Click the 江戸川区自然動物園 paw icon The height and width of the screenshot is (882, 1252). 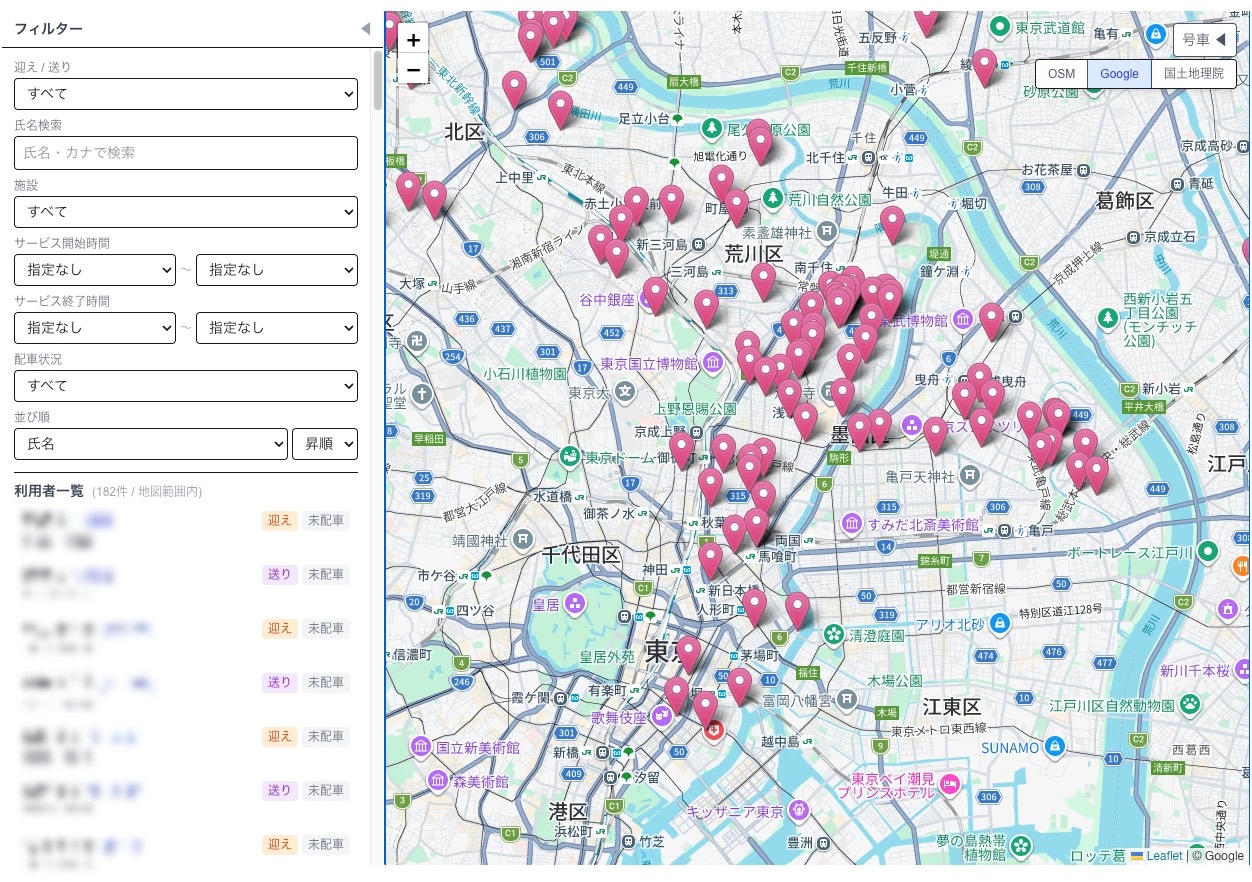1189,706
